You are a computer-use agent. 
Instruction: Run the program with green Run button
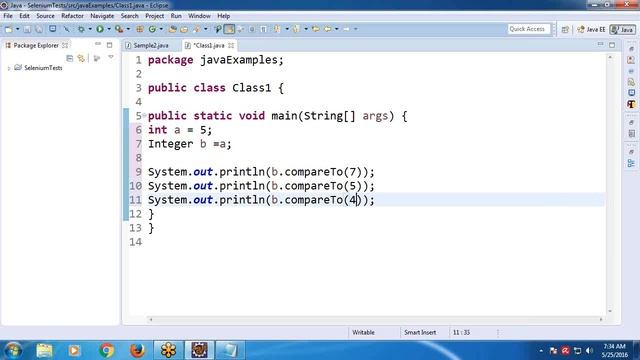100,29
